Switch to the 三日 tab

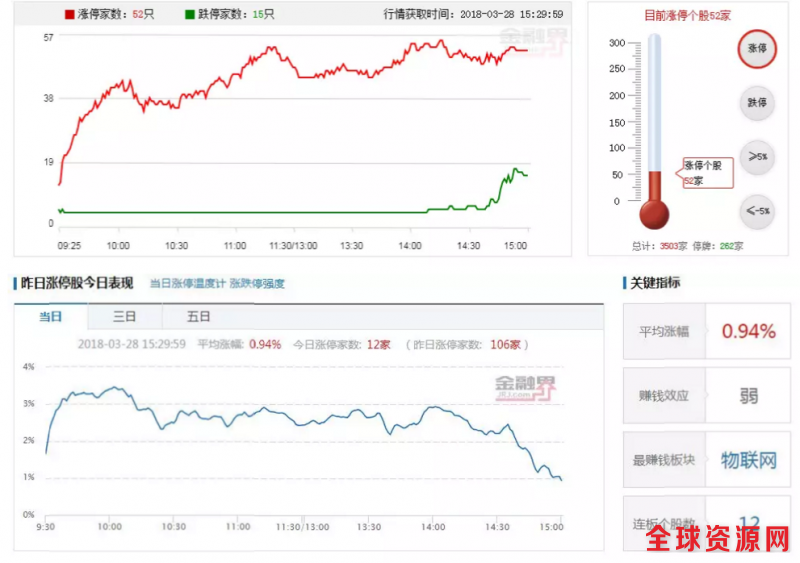[x=125, y=317]
